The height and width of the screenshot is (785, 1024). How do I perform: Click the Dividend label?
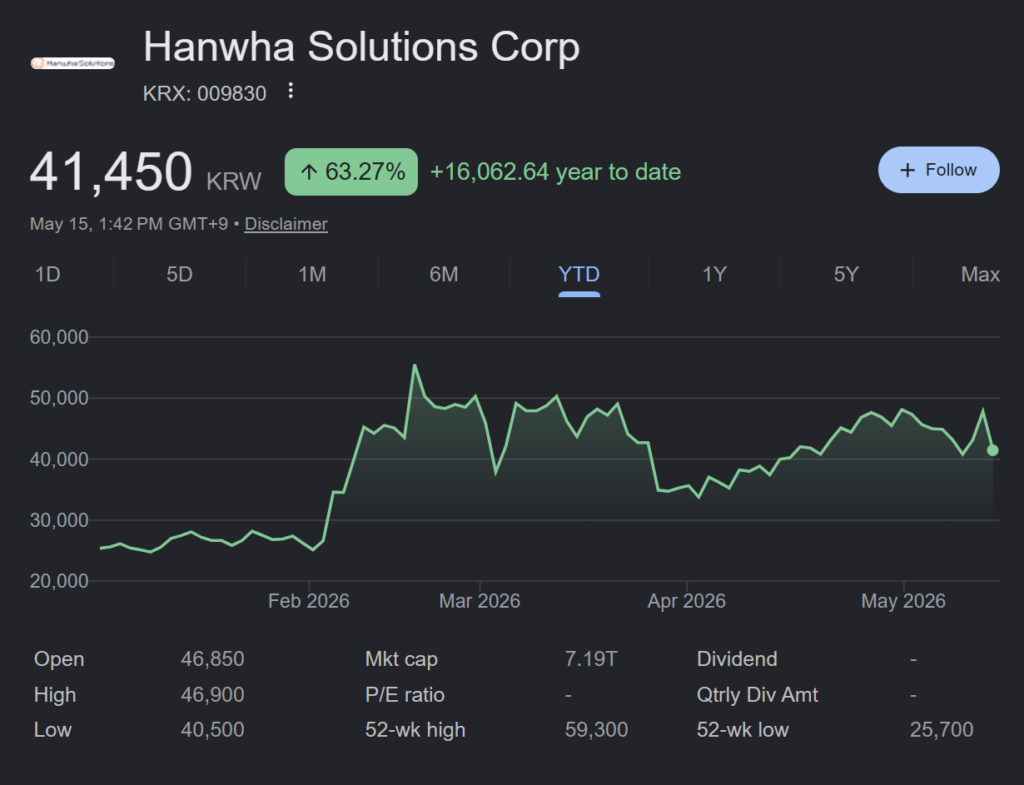(737, 659)
